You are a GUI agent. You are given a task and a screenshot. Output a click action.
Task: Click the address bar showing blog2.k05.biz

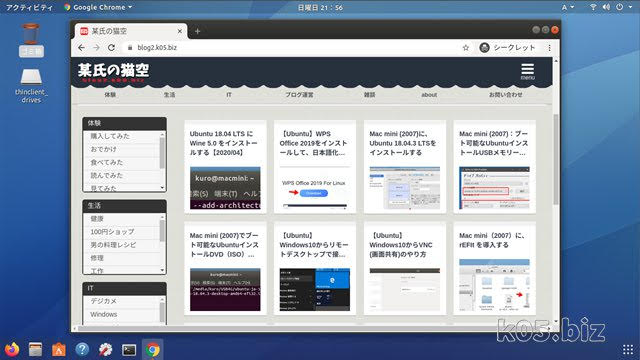[292, 48]
